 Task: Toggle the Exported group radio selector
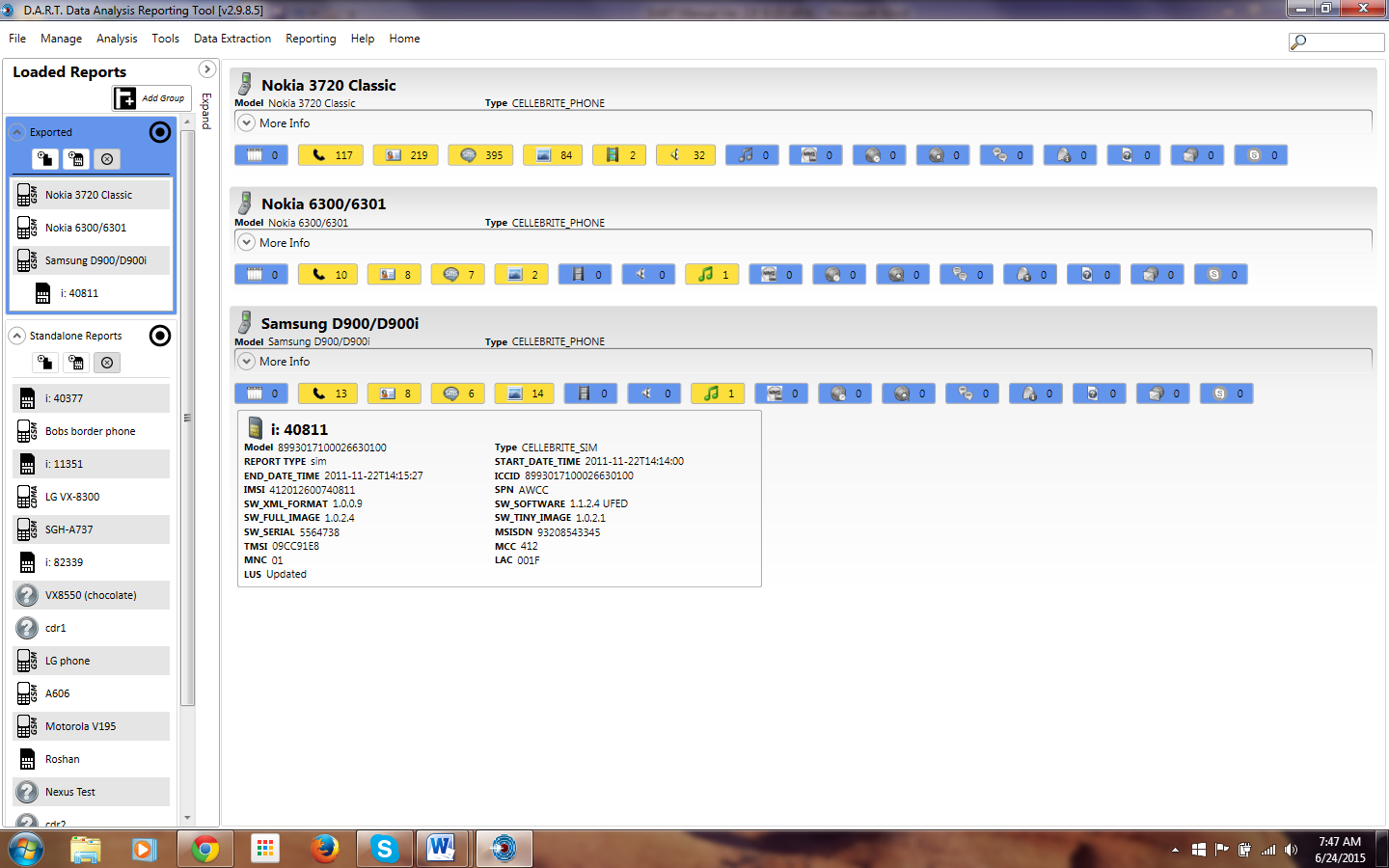160,132
